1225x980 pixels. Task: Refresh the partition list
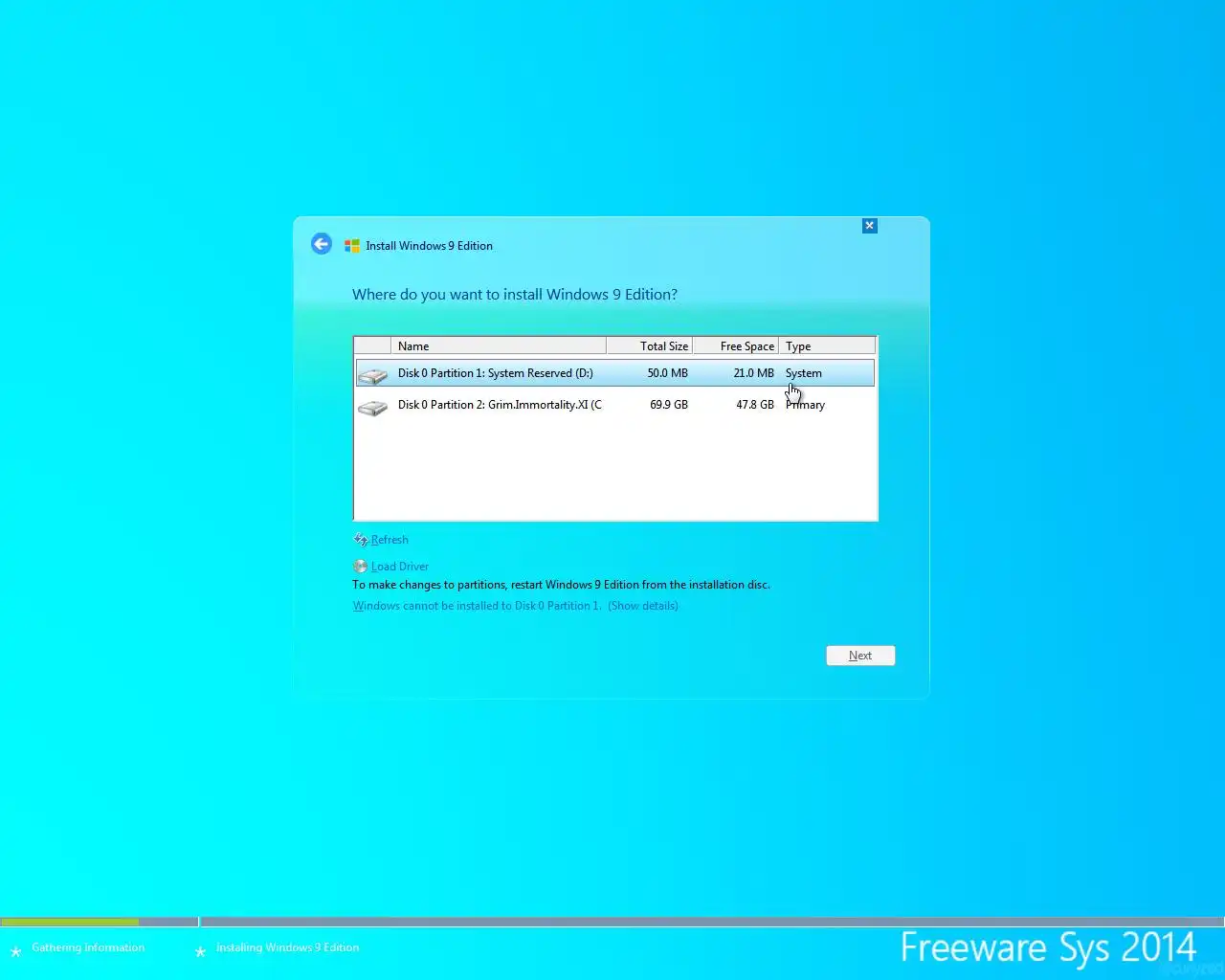tap(390, 540)
